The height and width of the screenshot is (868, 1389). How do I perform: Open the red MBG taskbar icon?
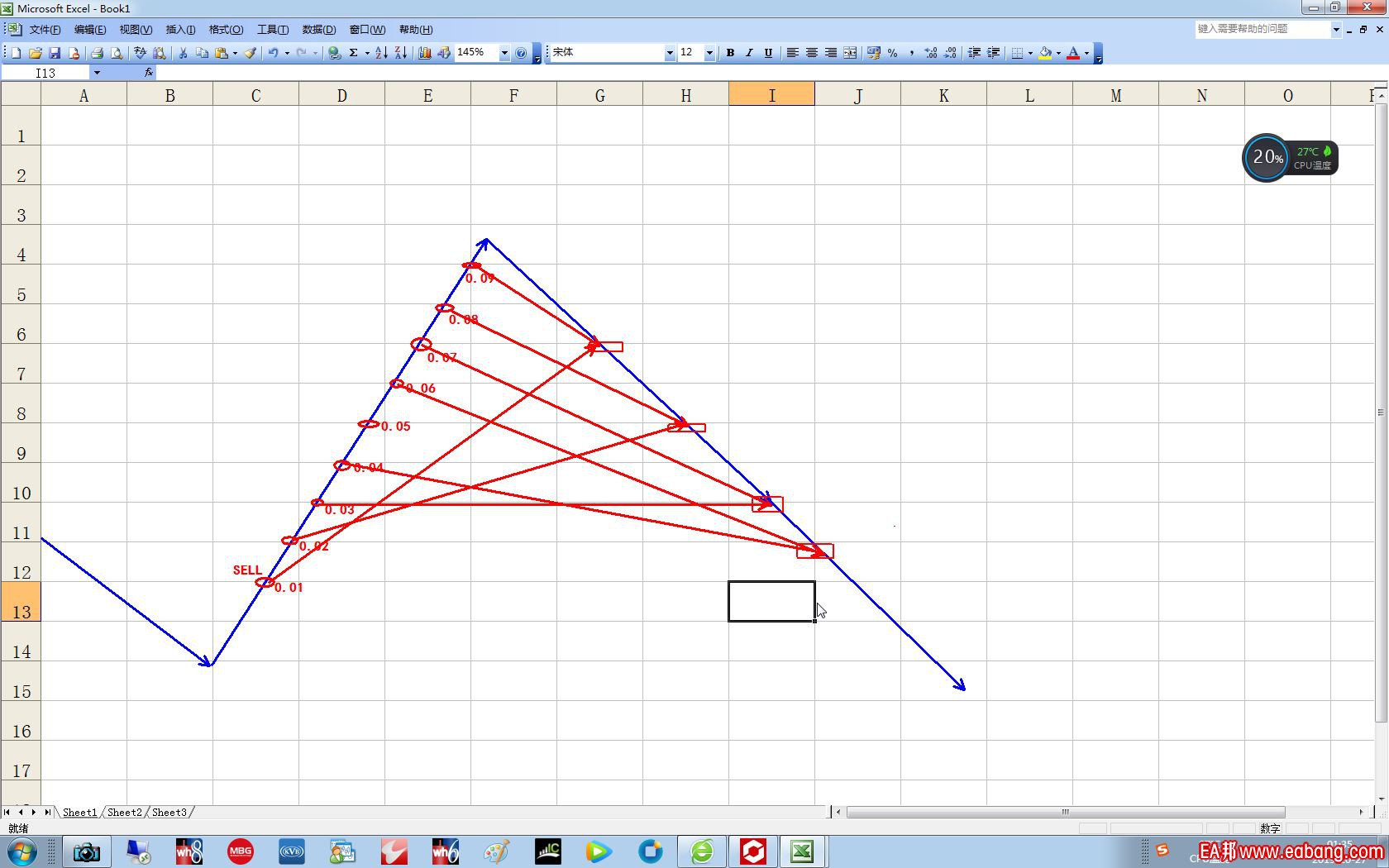pyautogui.click(x=241, y=851)
